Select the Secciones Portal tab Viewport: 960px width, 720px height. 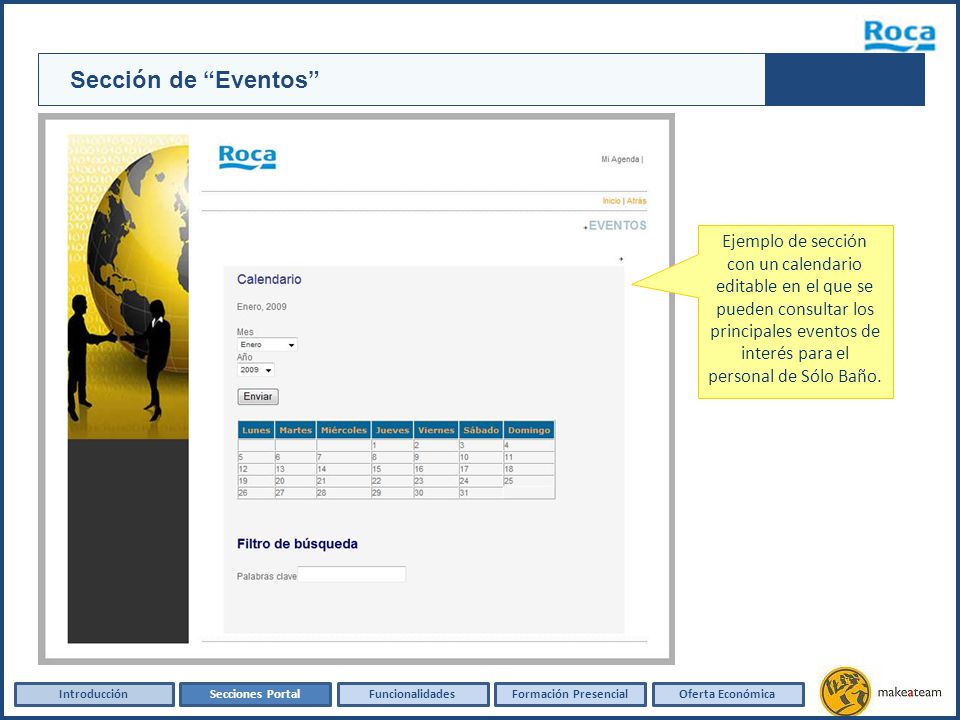pyautogui.click(x=255, y=694)
